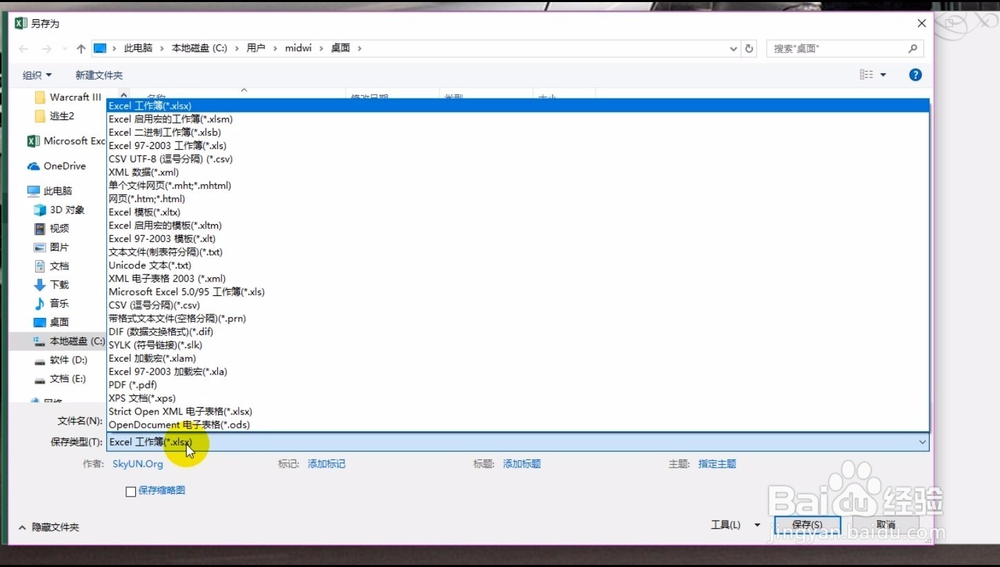Refresh the current folder view

click(x=749, y=48)
